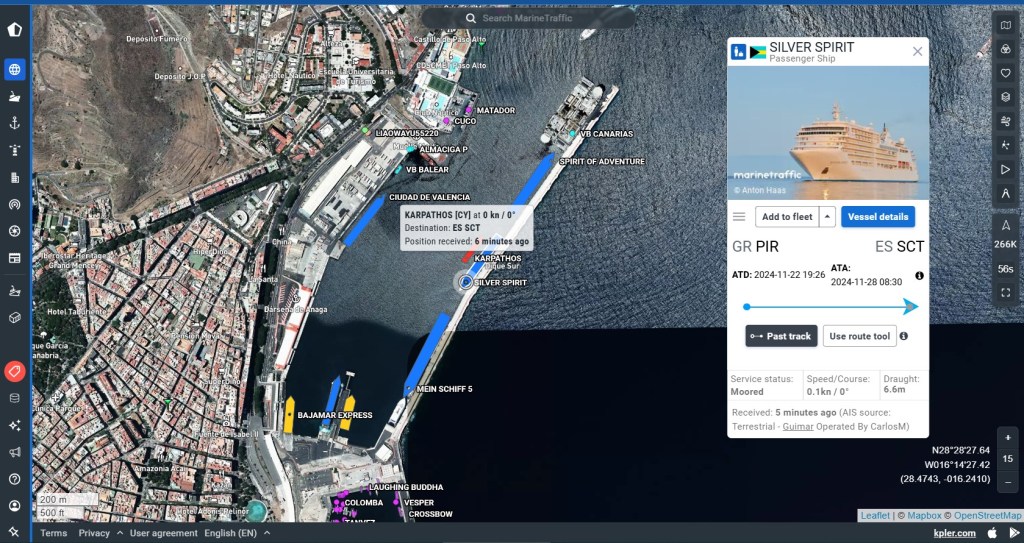This screenshot has height=543, width=1024.
Task: Click the Vessel details button
Action: 877,217
